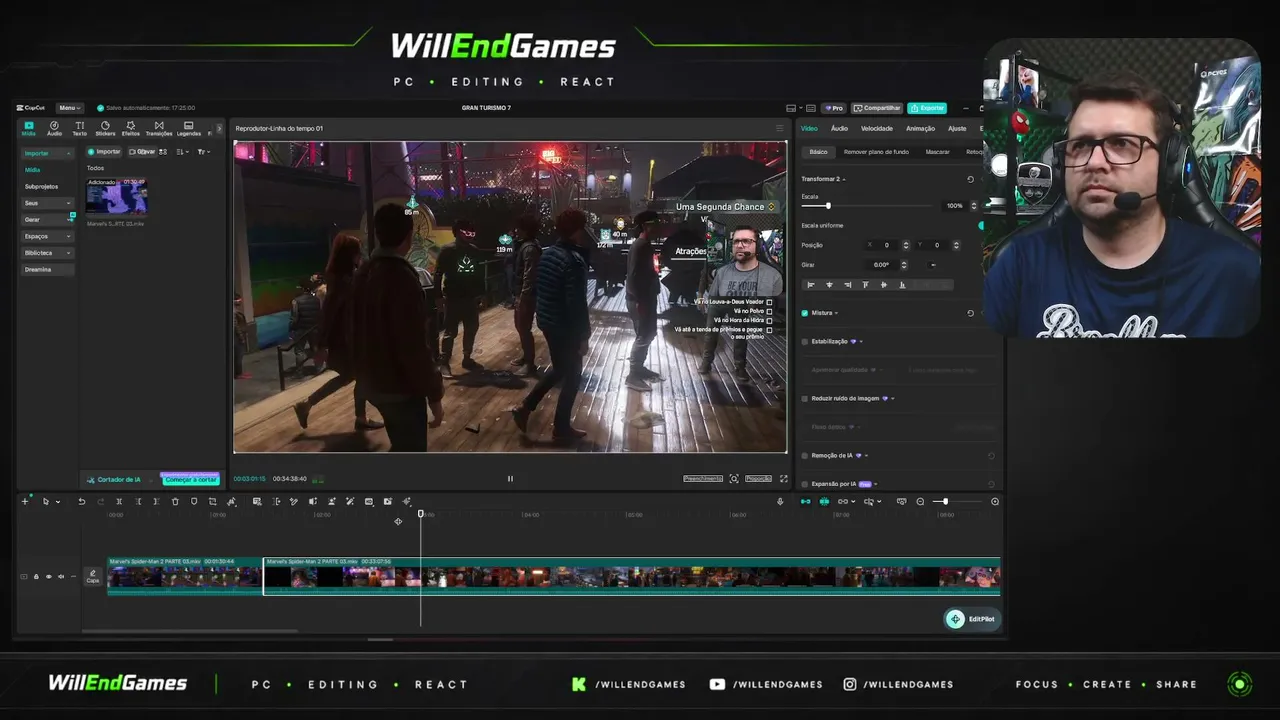This screenshot has width=1280, height=720.
Task: Click the align bottom icon in Básico panel
Action: click(902, 285)
